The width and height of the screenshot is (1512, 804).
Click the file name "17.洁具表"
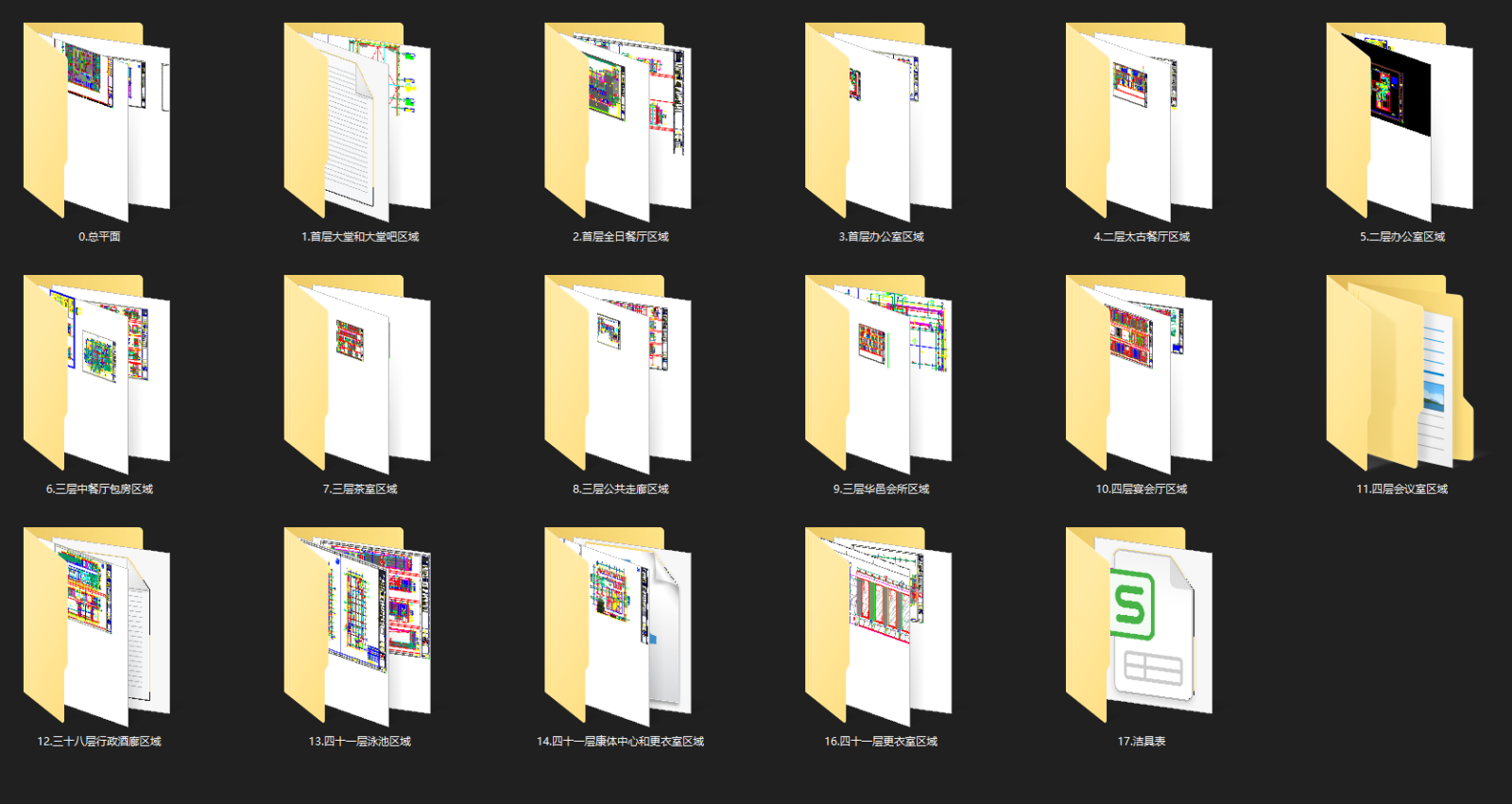pos(1142,742)
